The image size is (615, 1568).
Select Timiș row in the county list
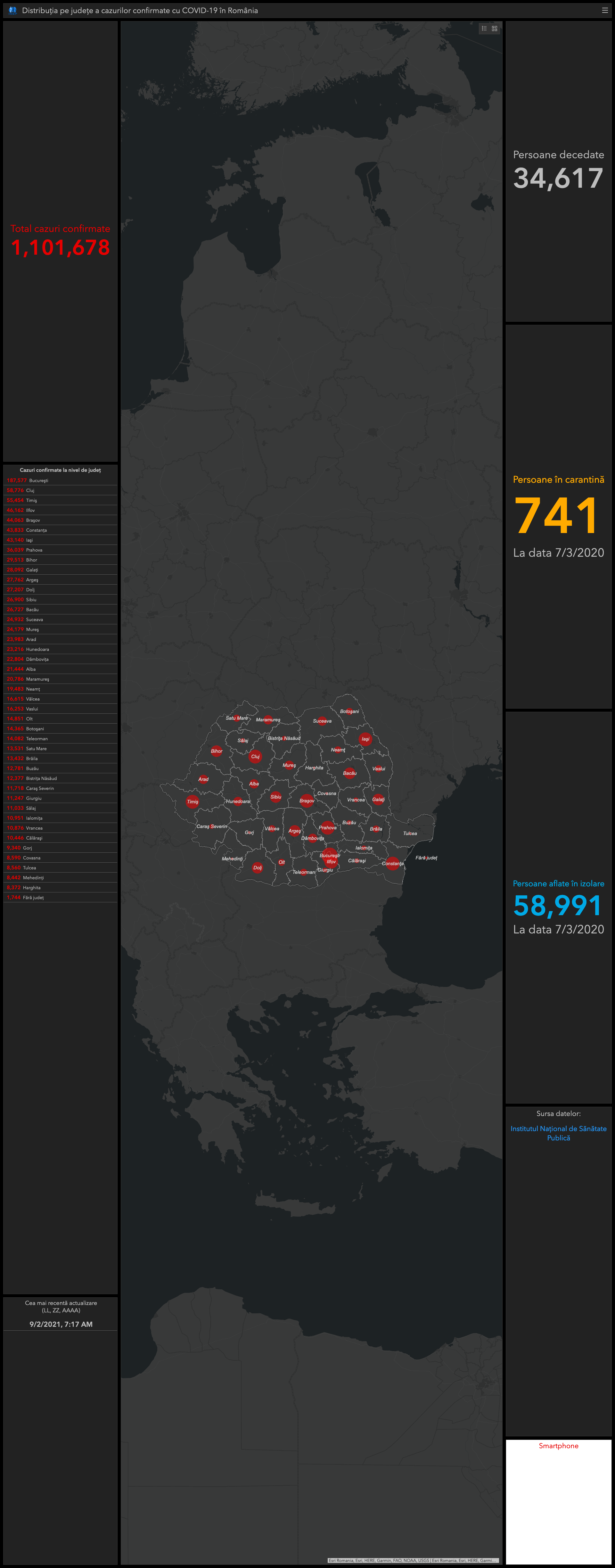tap(60, 500)
